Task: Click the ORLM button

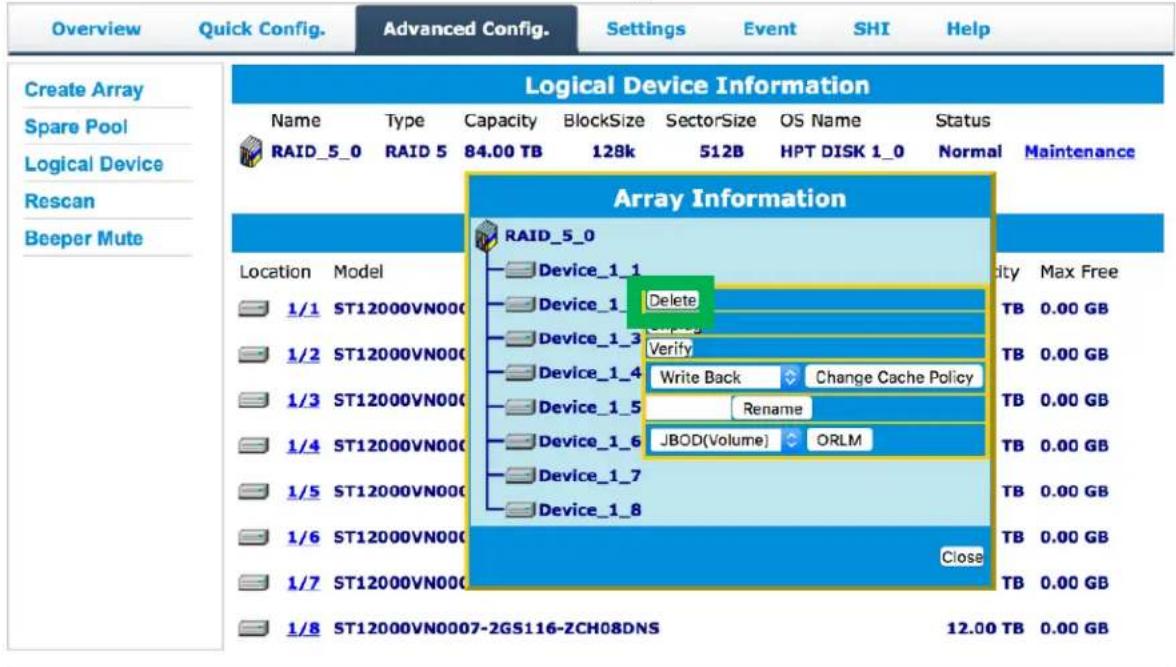Action: 839,440
